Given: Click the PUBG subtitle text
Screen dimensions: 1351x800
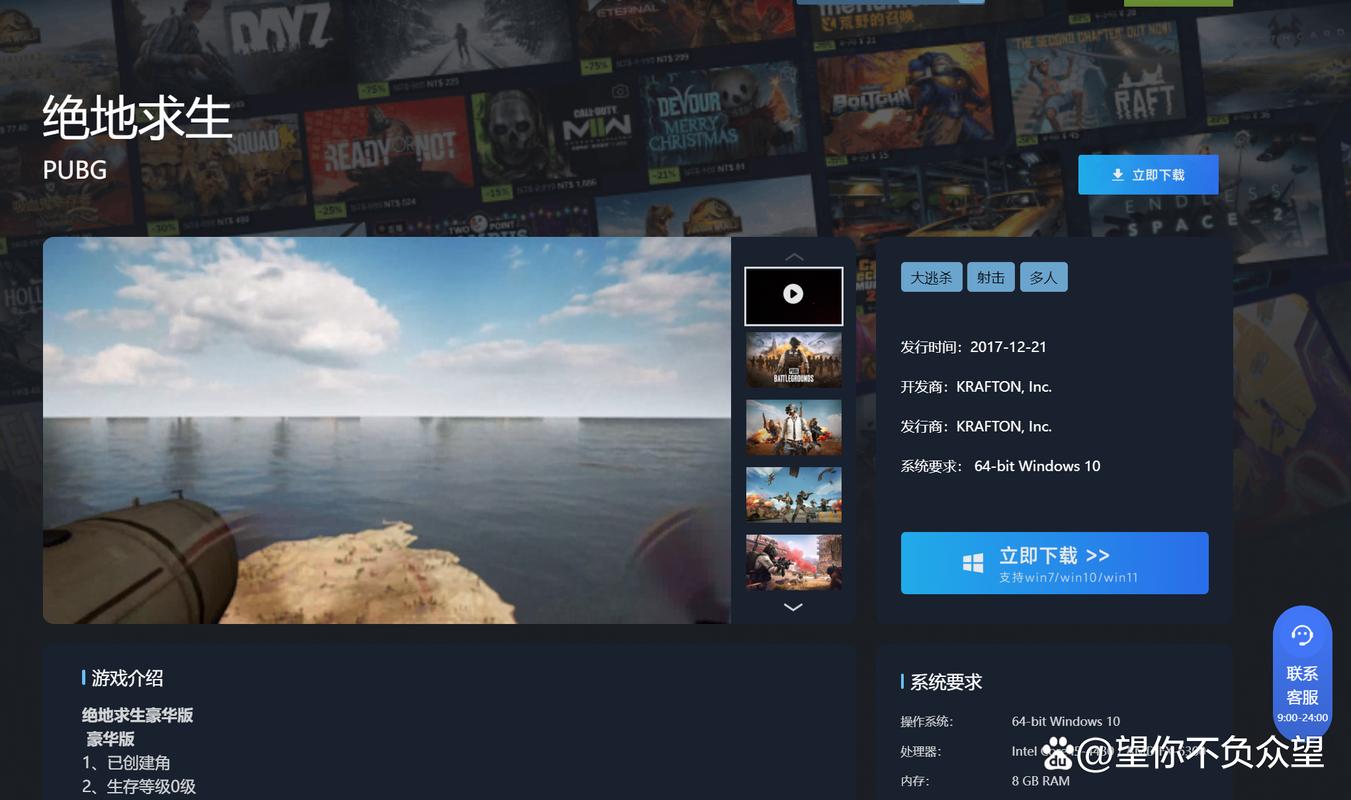Looking at the screenshot, I should pyautogui.click(x=75, y=169).
